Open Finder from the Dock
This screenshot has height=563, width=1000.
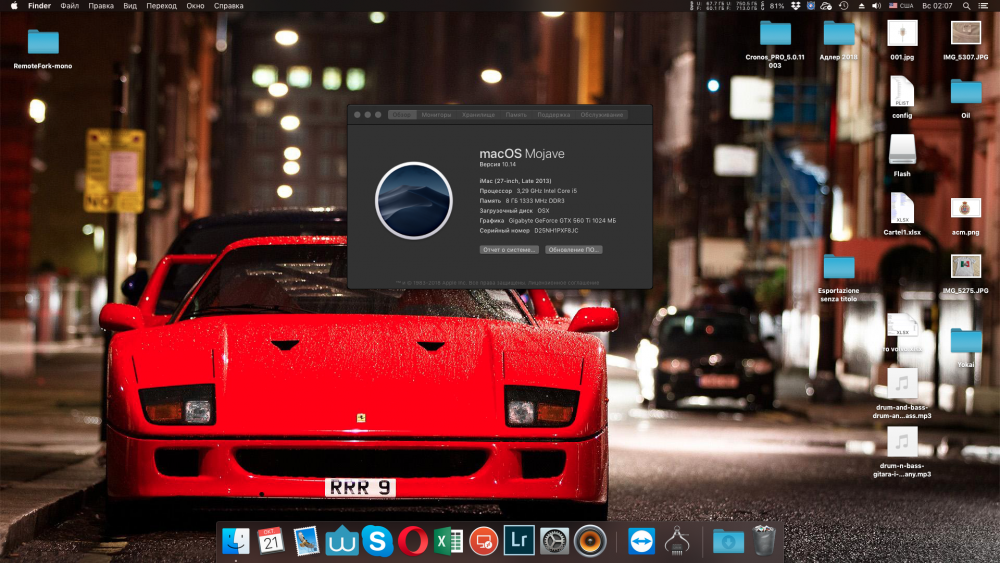pos(236,541)
